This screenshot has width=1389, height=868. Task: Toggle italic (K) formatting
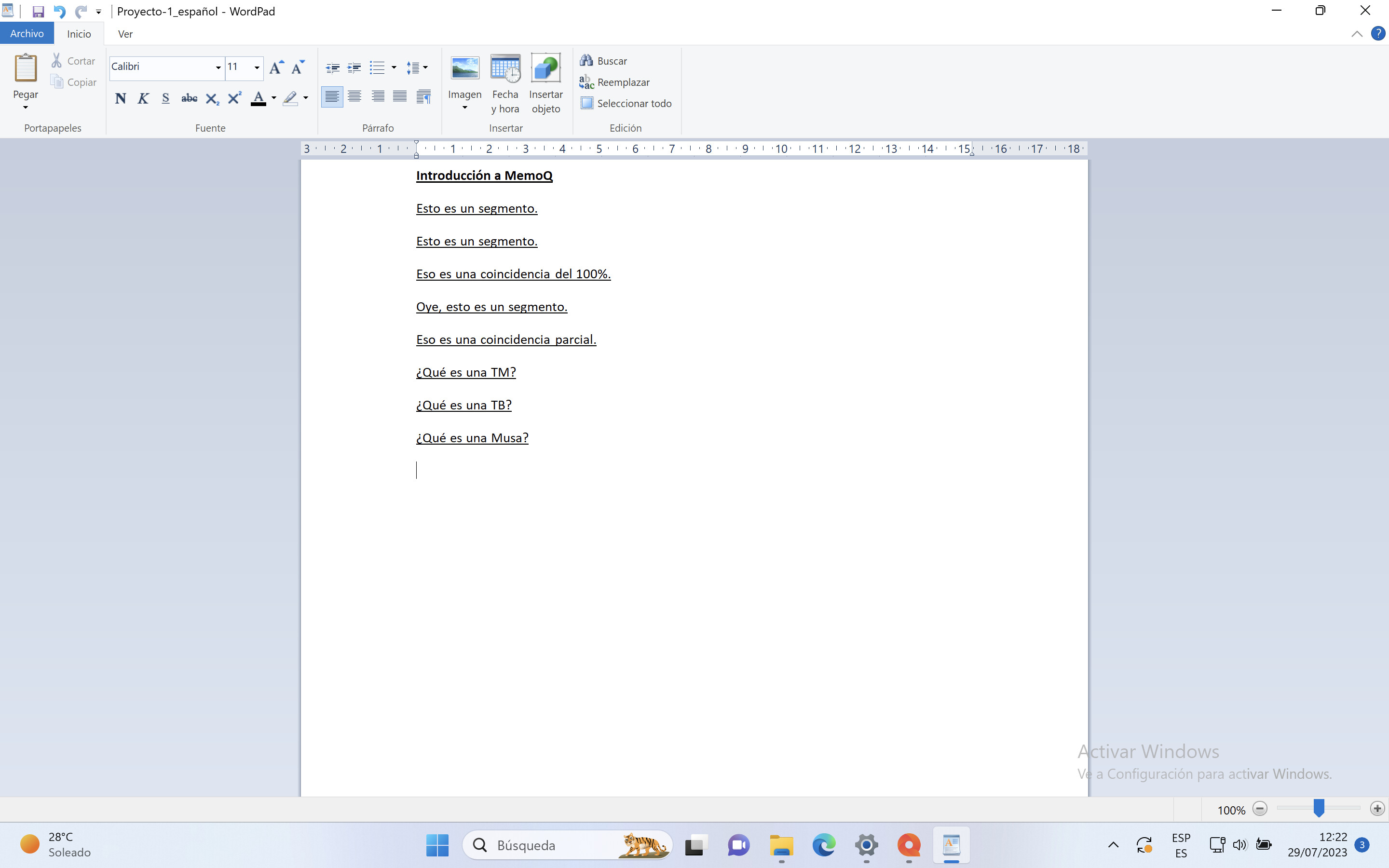coord(143,98)
